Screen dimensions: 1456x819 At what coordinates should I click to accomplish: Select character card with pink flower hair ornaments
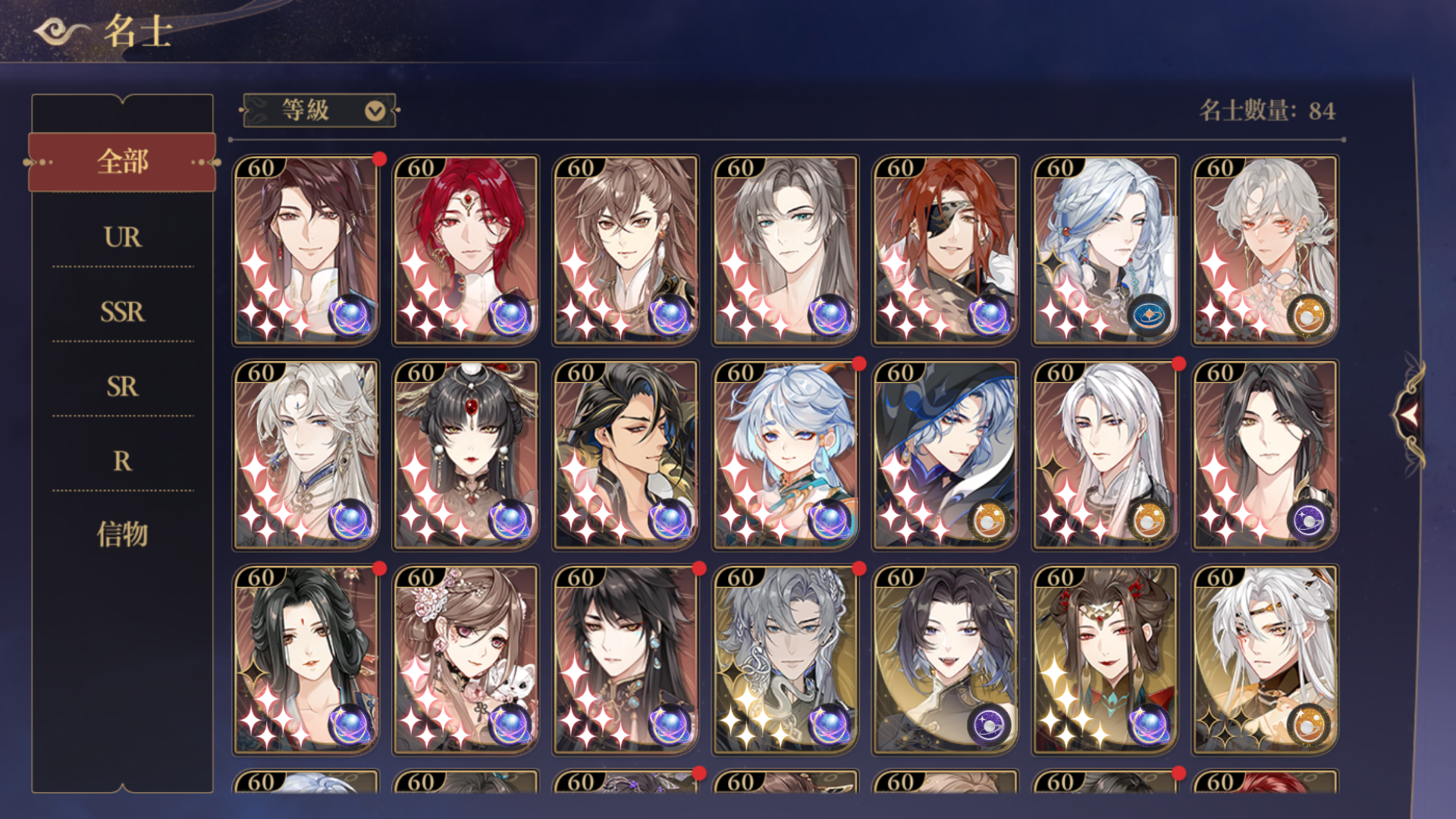(x=466, y=660)
